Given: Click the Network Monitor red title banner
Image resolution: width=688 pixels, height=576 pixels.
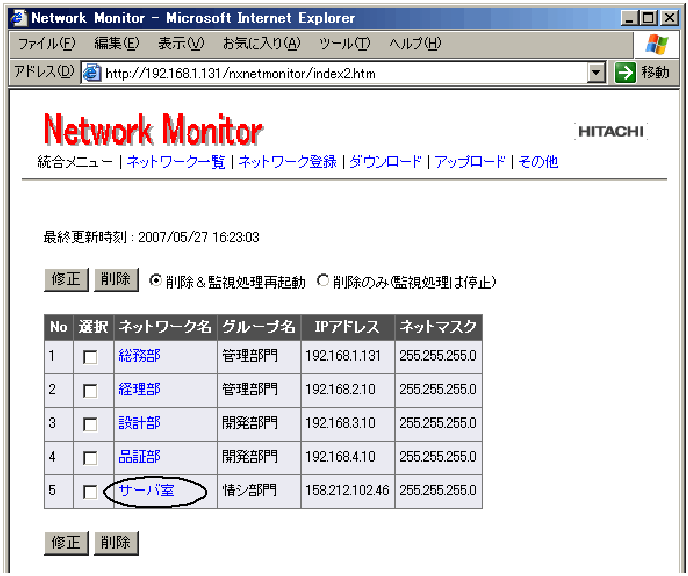Looking at the screenshot, I should 153,129.
